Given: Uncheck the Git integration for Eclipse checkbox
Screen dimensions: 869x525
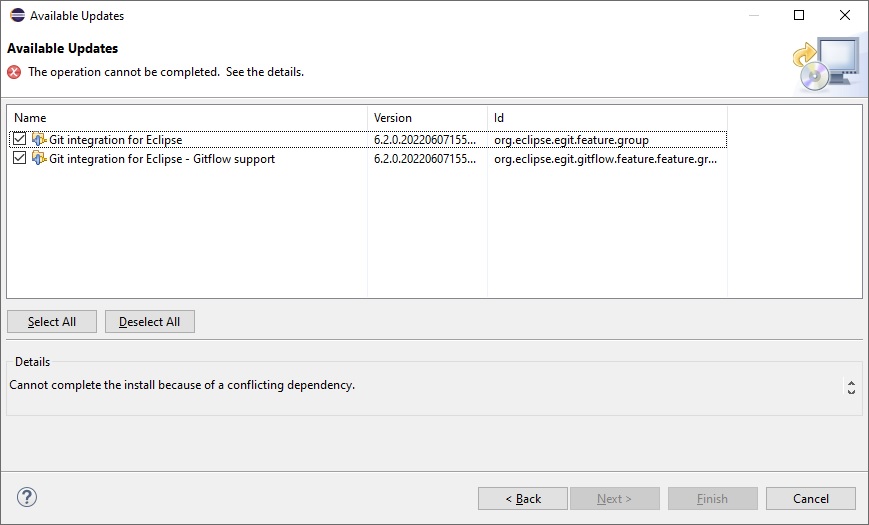Looking at the screenshot, I should (x=19, y=139).
